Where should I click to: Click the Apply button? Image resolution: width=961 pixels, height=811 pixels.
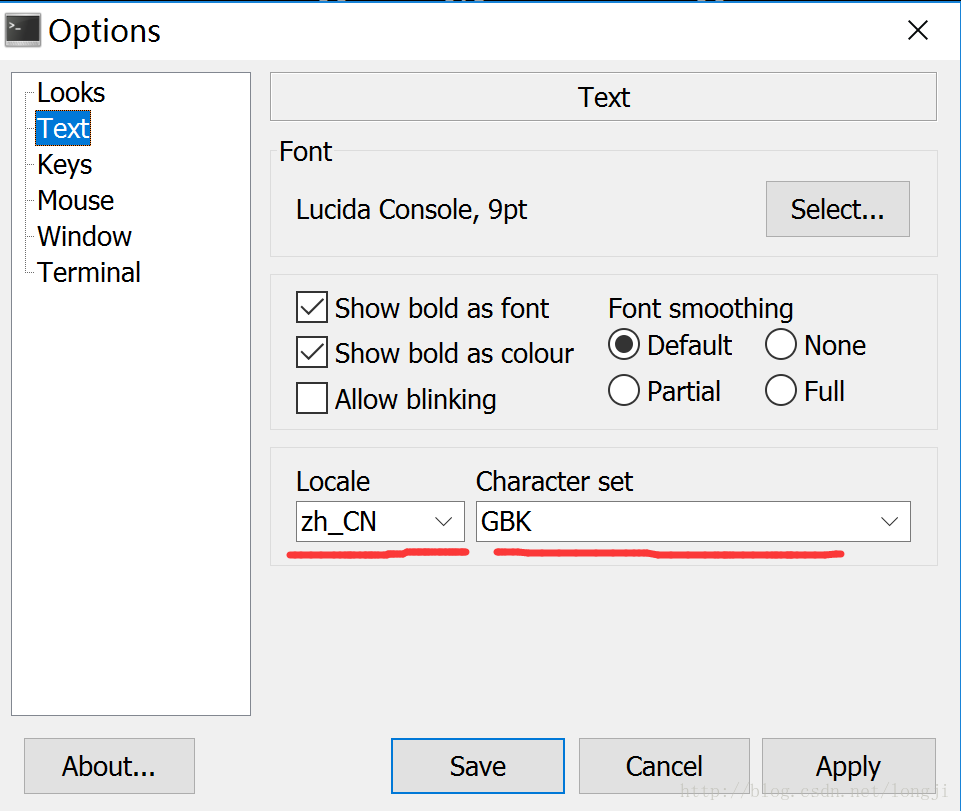pos(848,766)
